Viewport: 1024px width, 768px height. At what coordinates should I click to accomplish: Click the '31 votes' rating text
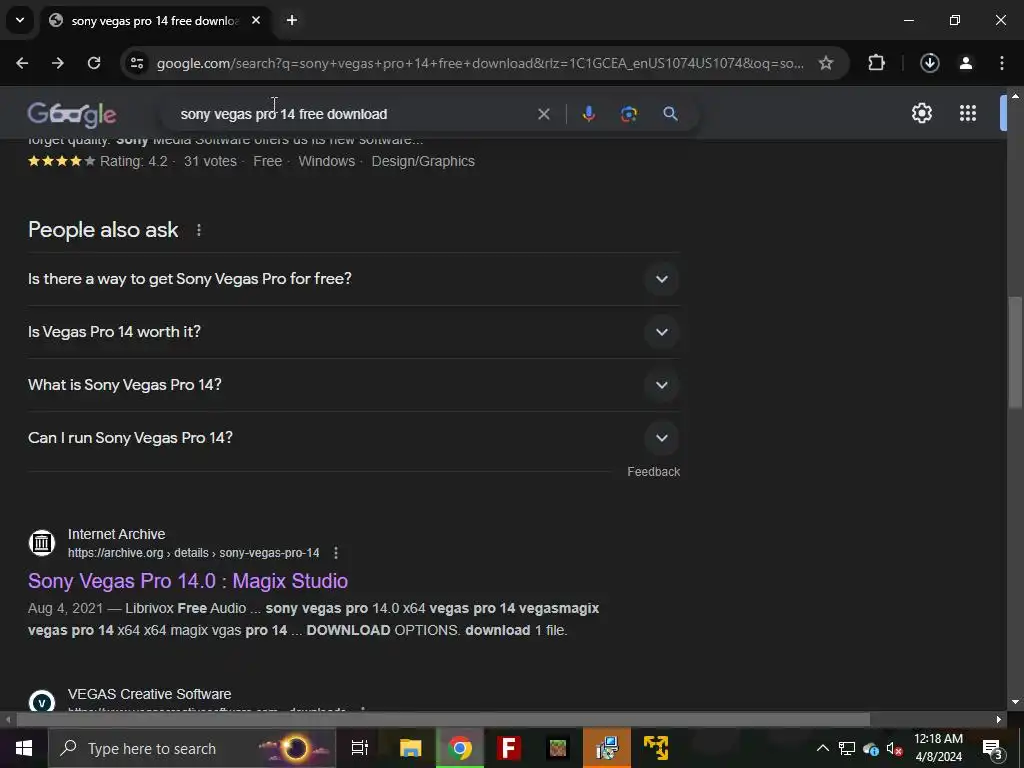click(x=210, y=161)
